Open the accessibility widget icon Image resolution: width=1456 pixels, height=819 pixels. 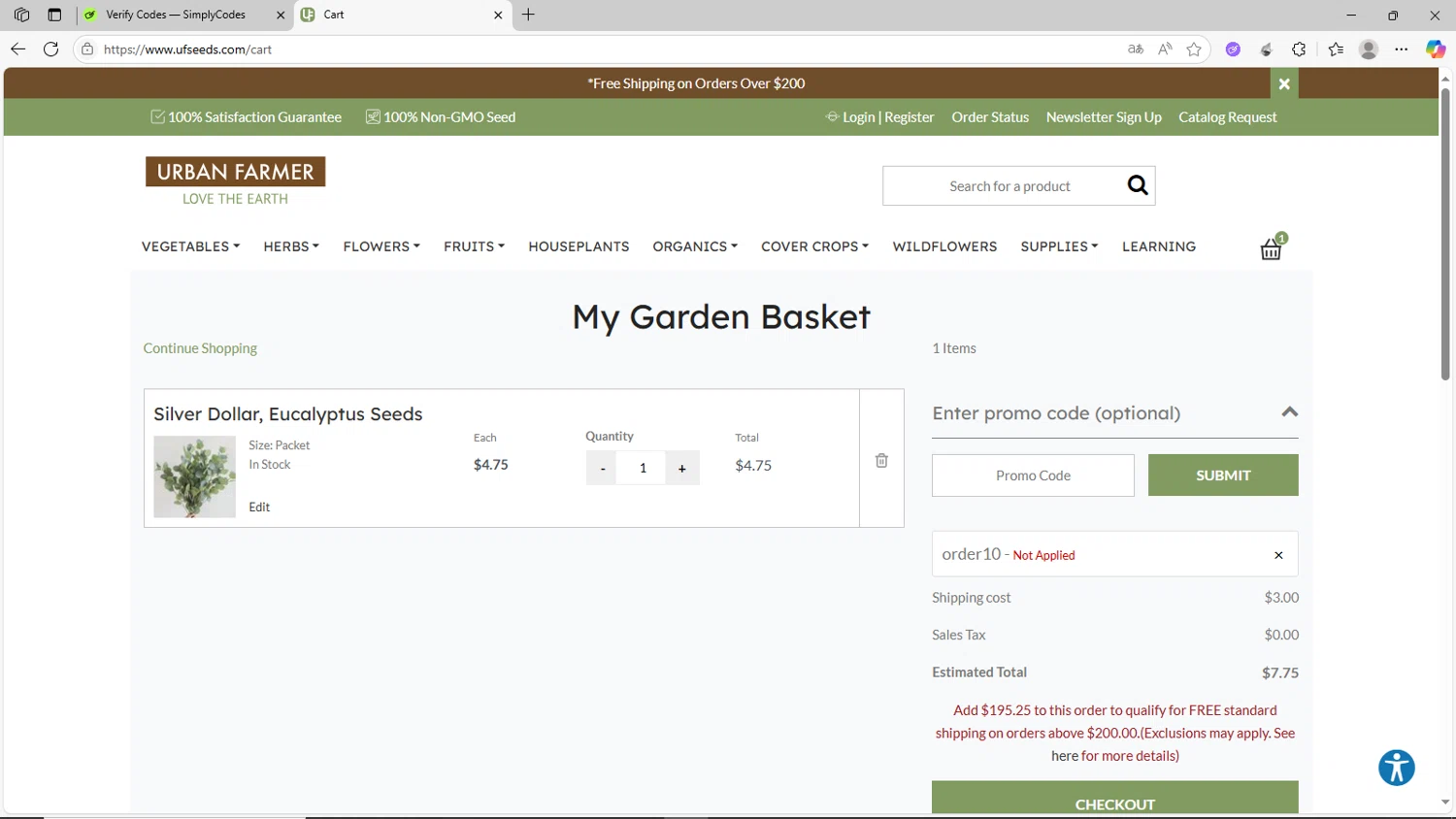1397,768
